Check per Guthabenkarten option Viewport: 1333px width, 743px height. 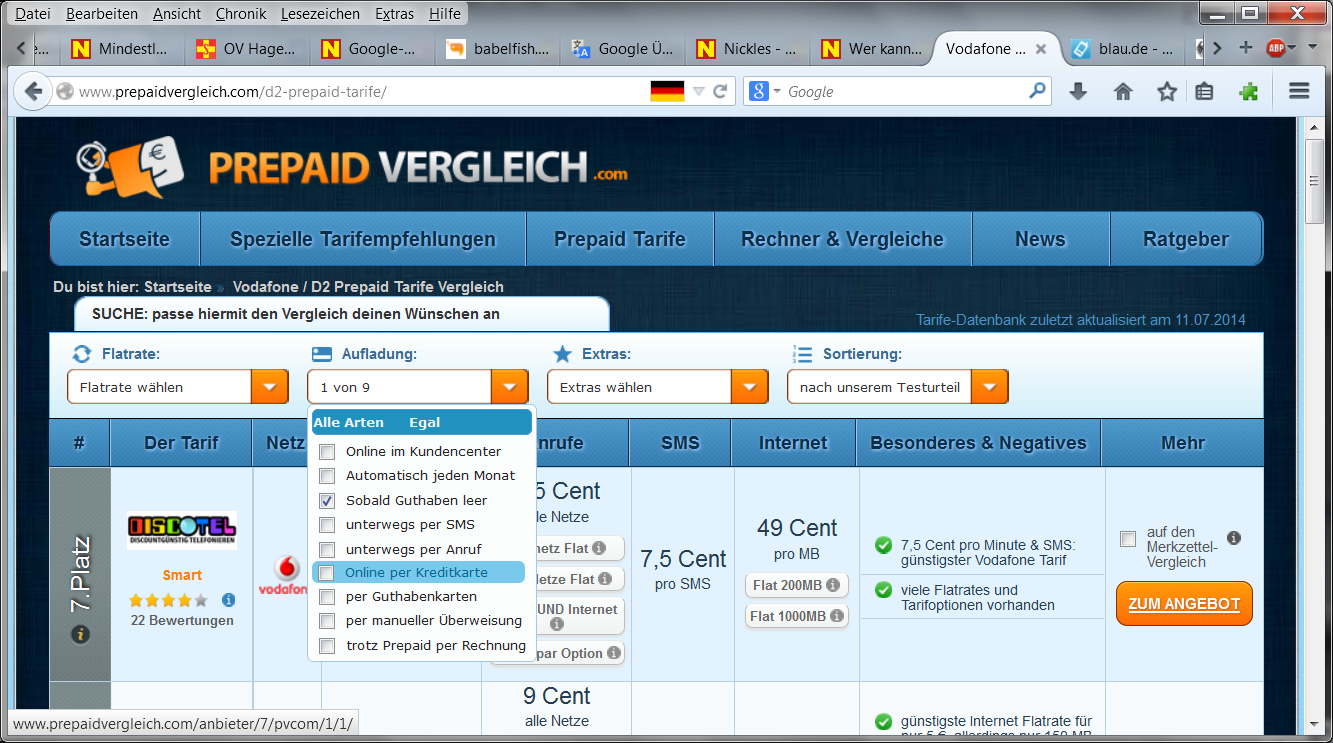click(327, 597)
